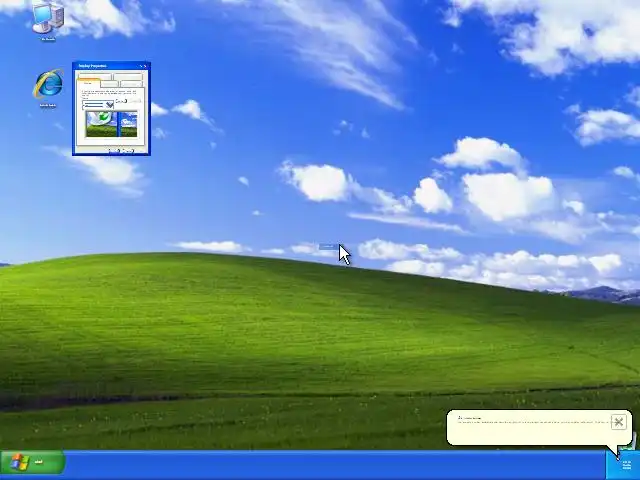Click the Help question-mark in Display Properties

point(141,66)
